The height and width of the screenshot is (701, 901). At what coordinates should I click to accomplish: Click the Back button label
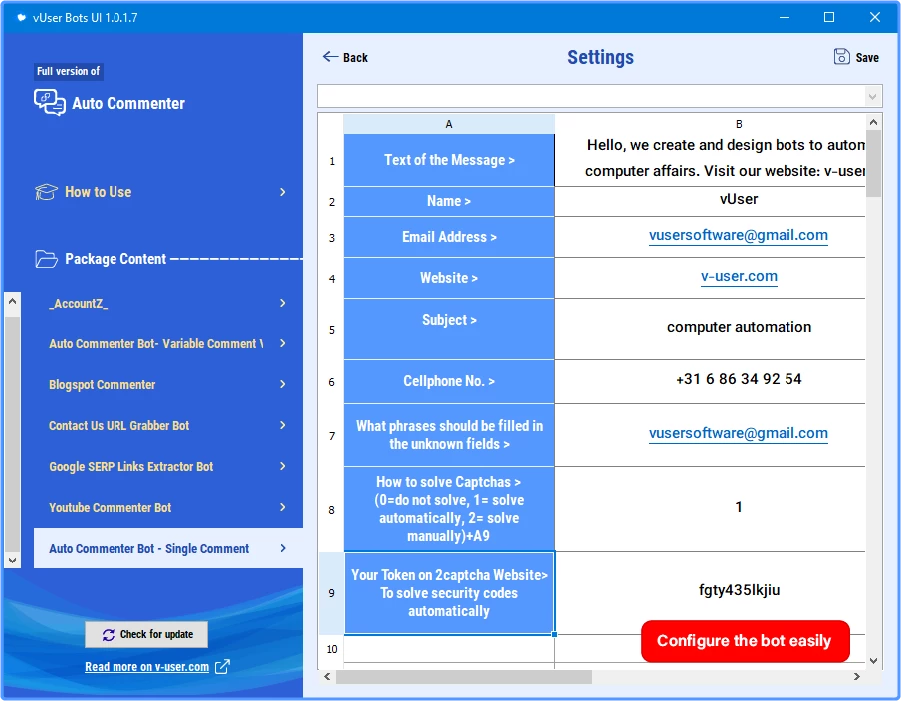pyautogui.click(x=355, y=57)
